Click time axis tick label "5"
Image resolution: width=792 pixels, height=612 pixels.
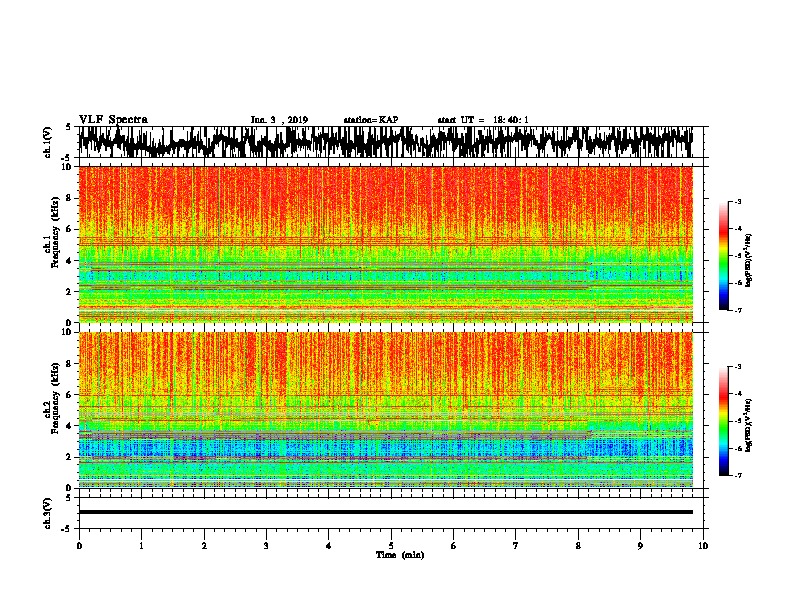pos(391,546)
